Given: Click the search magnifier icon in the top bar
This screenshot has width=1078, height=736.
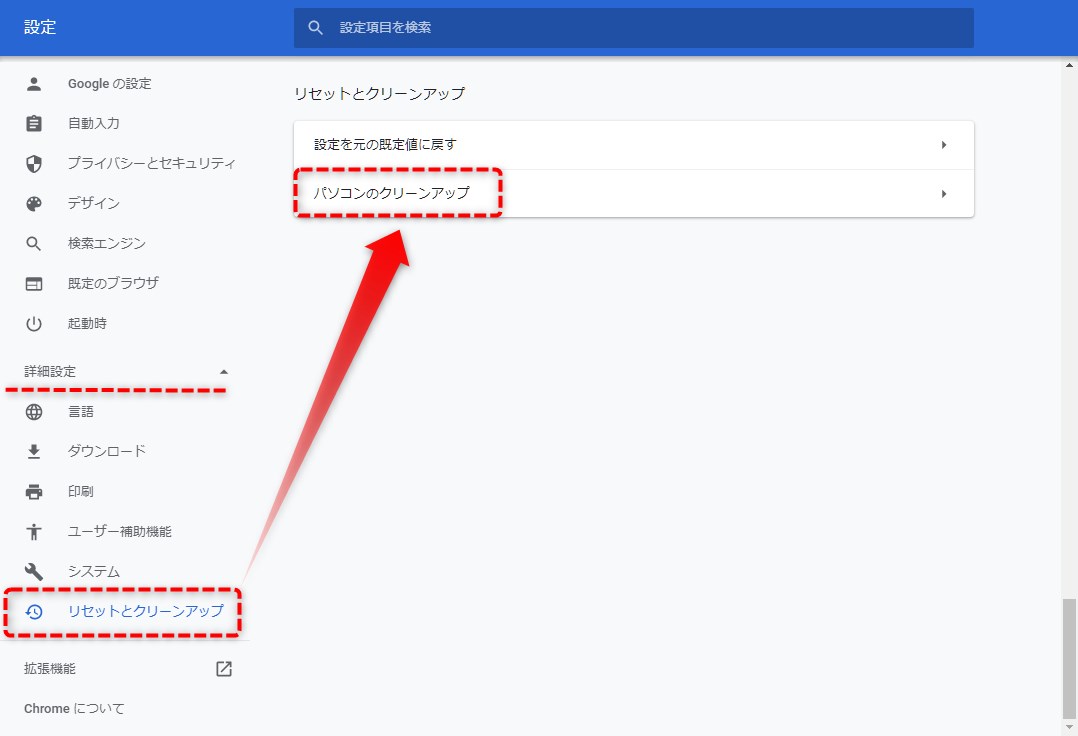Looking at the screenshot, I should coord(316,27).
